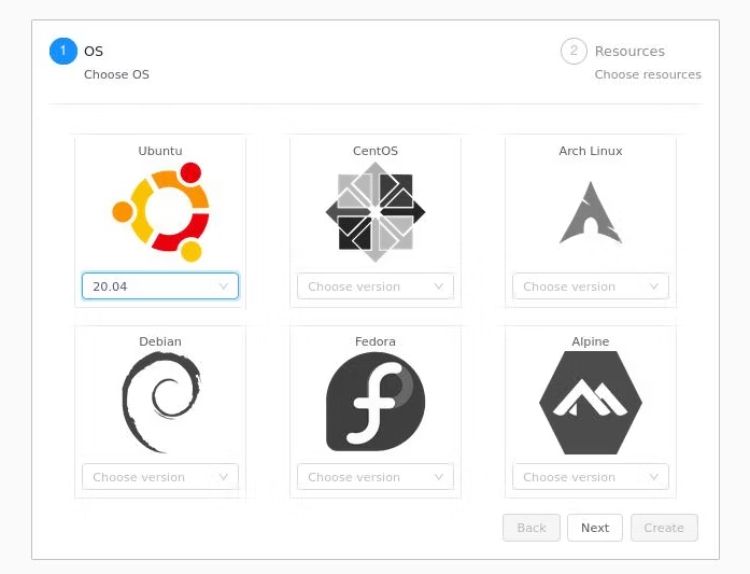Select step 1 circle icon
Screen dimensions: 750x574
click(63, 51)
